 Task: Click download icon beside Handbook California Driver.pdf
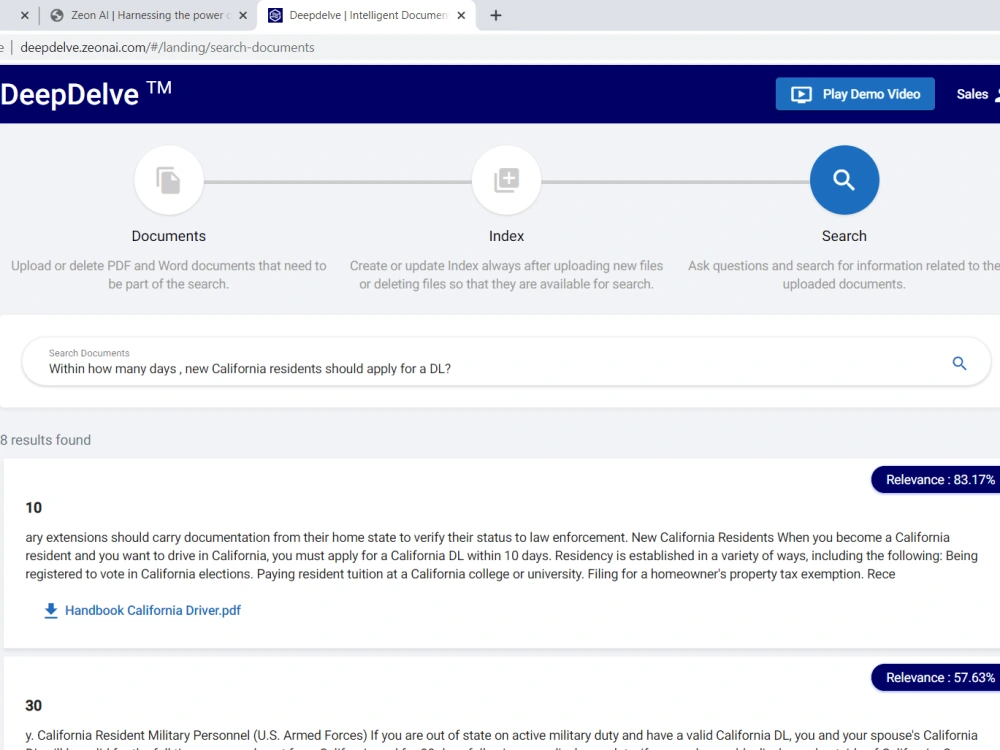(x=51, y=610)
